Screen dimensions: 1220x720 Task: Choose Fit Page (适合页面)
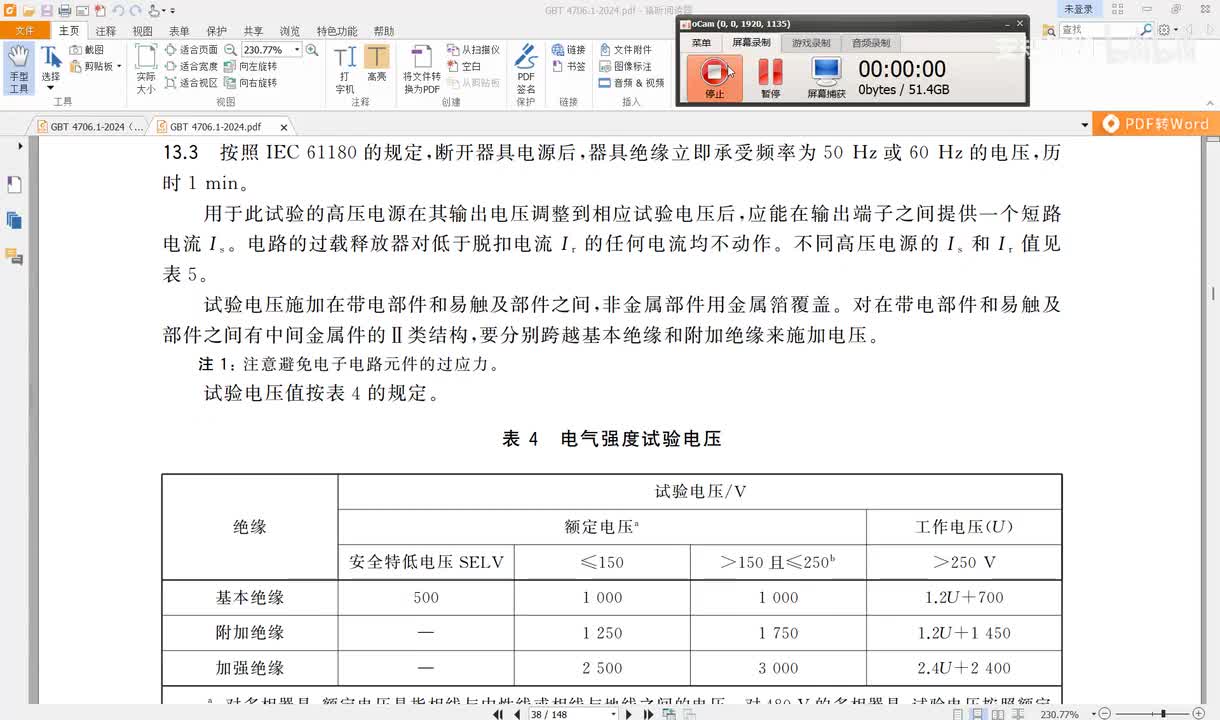click(x=191, y=49)
